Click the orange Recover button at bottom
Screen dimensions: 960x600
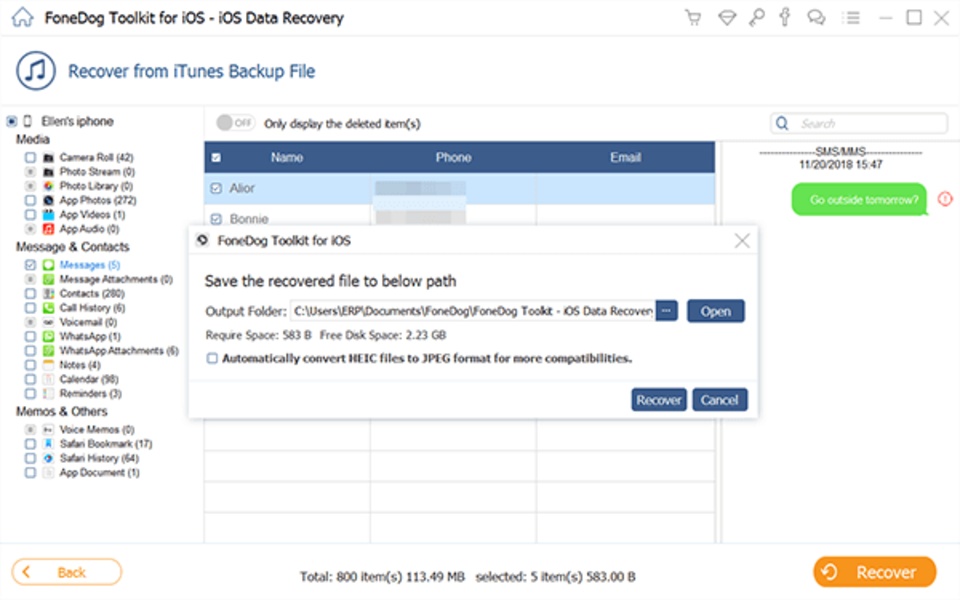[x=874, y=572]
